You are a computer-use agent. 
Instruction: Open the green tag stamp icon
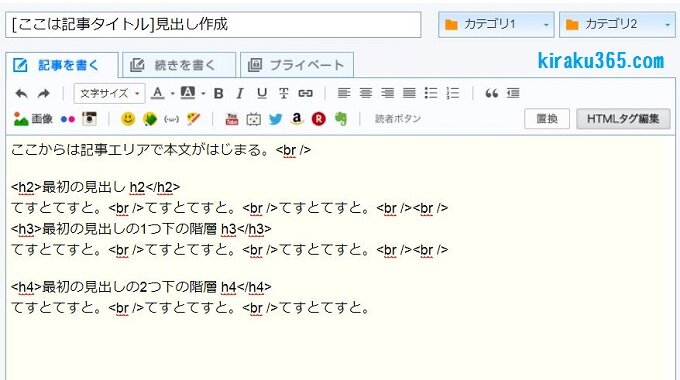150,119
